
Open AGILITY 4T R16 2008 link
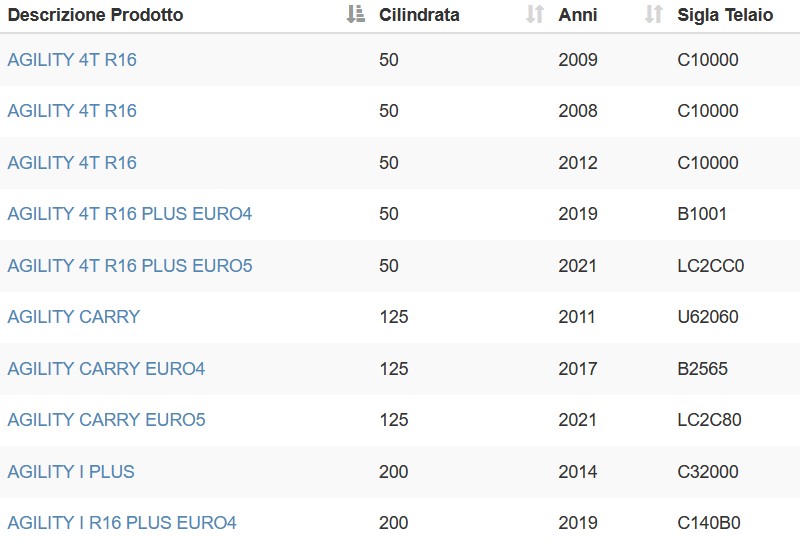pyautogui.click(x=72, y=111)
